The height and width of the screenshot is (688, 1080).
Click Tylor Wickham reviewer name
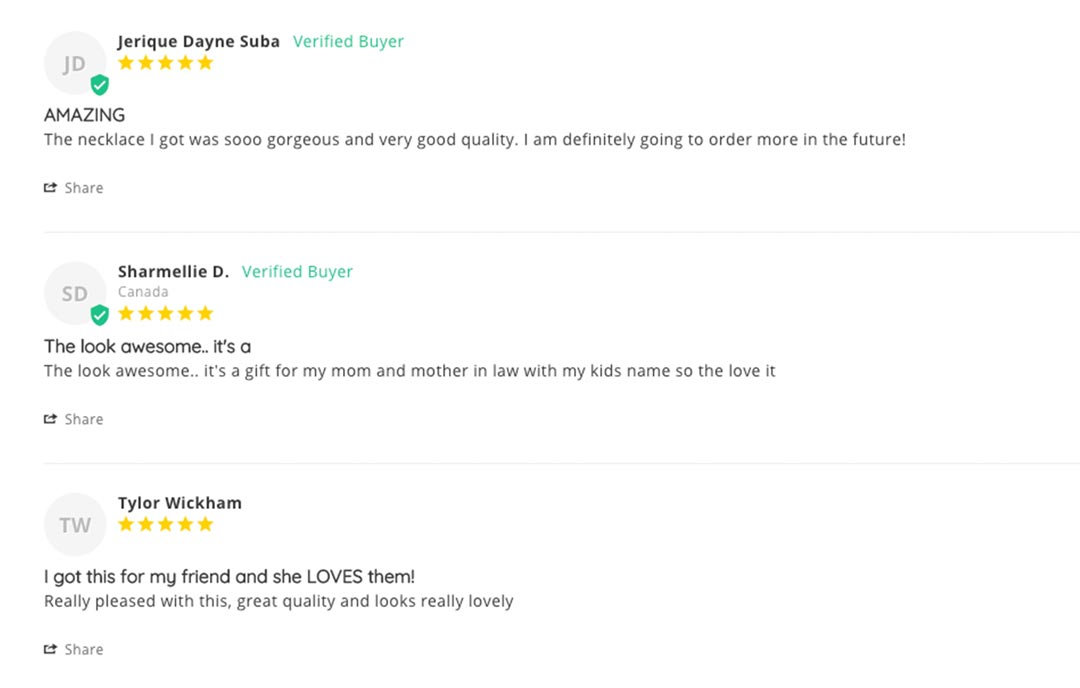(180, 503)
